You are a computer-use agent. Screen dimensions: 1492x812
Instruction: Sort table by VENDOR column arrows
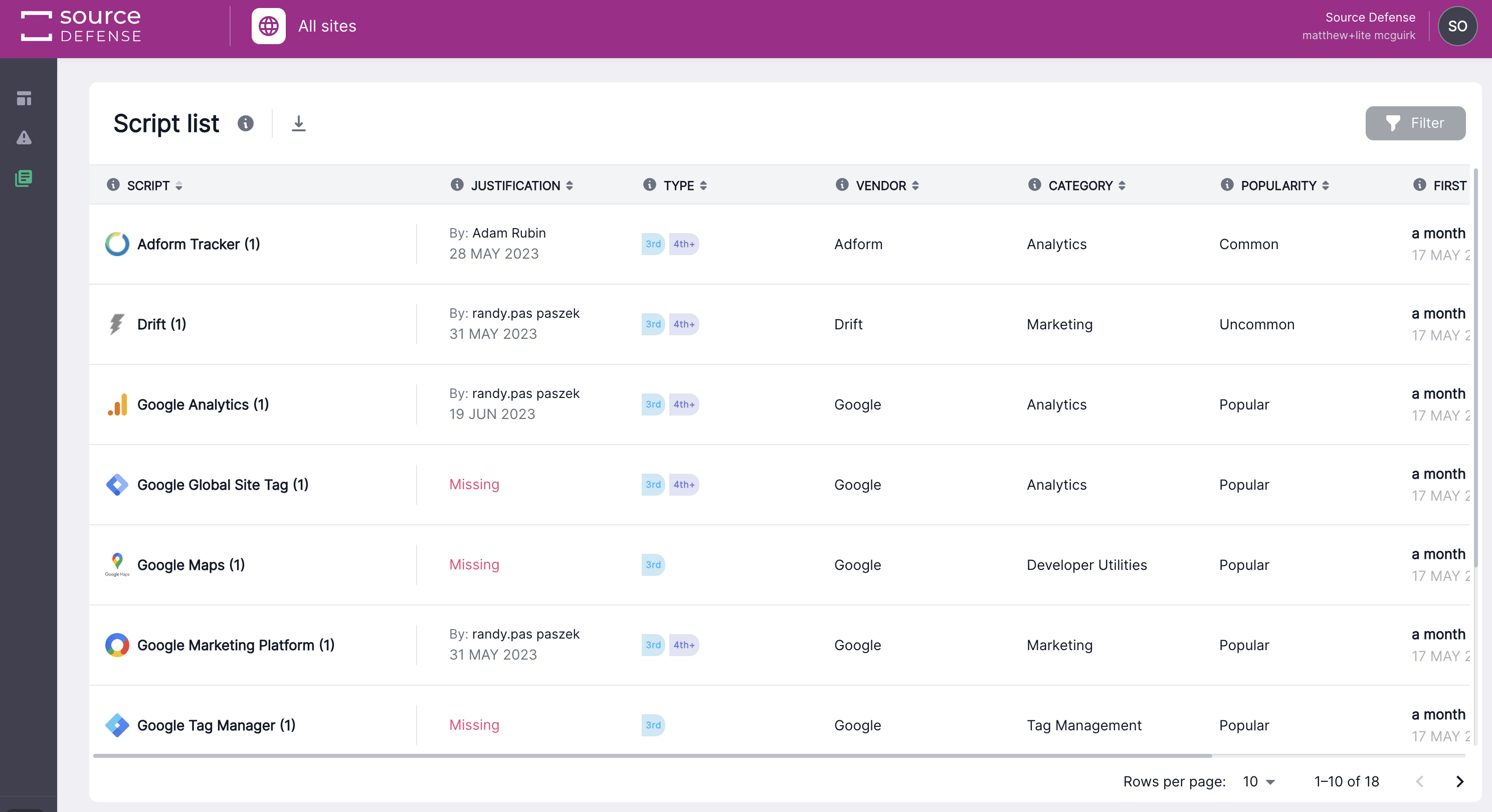coord(915,185)
